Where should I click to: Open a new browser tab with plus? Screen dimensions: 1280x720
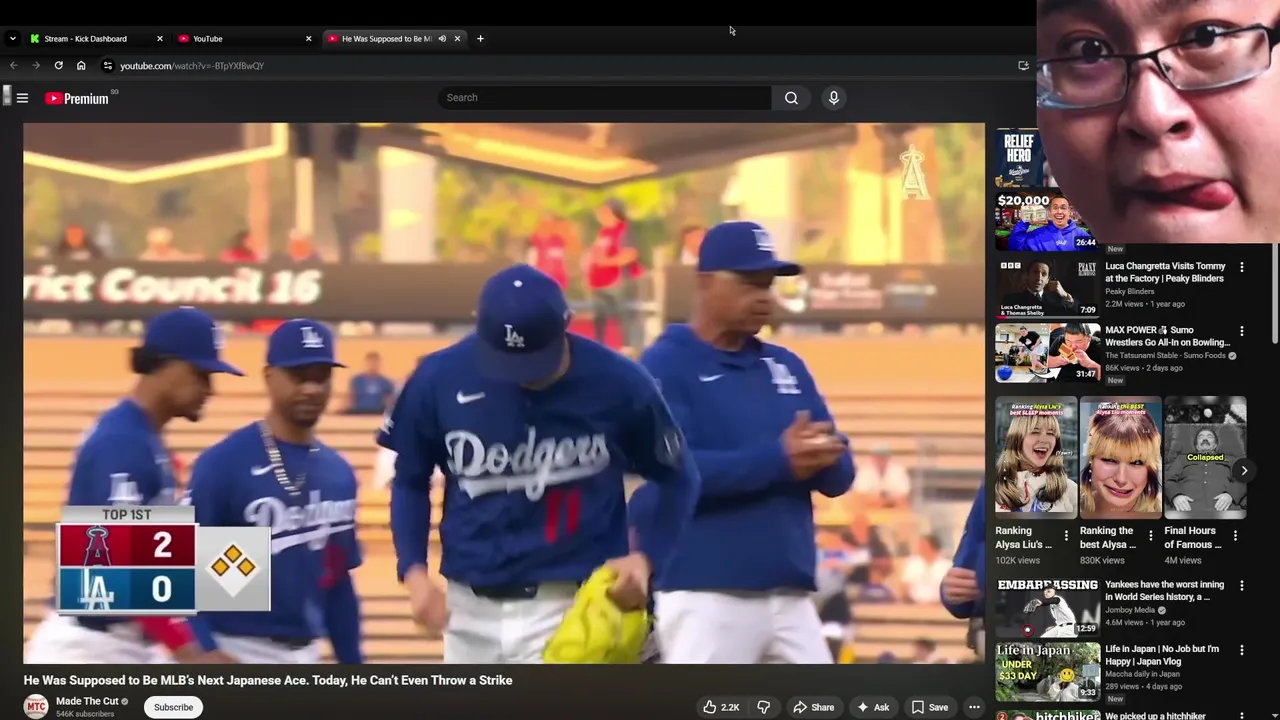coord(480,39)
